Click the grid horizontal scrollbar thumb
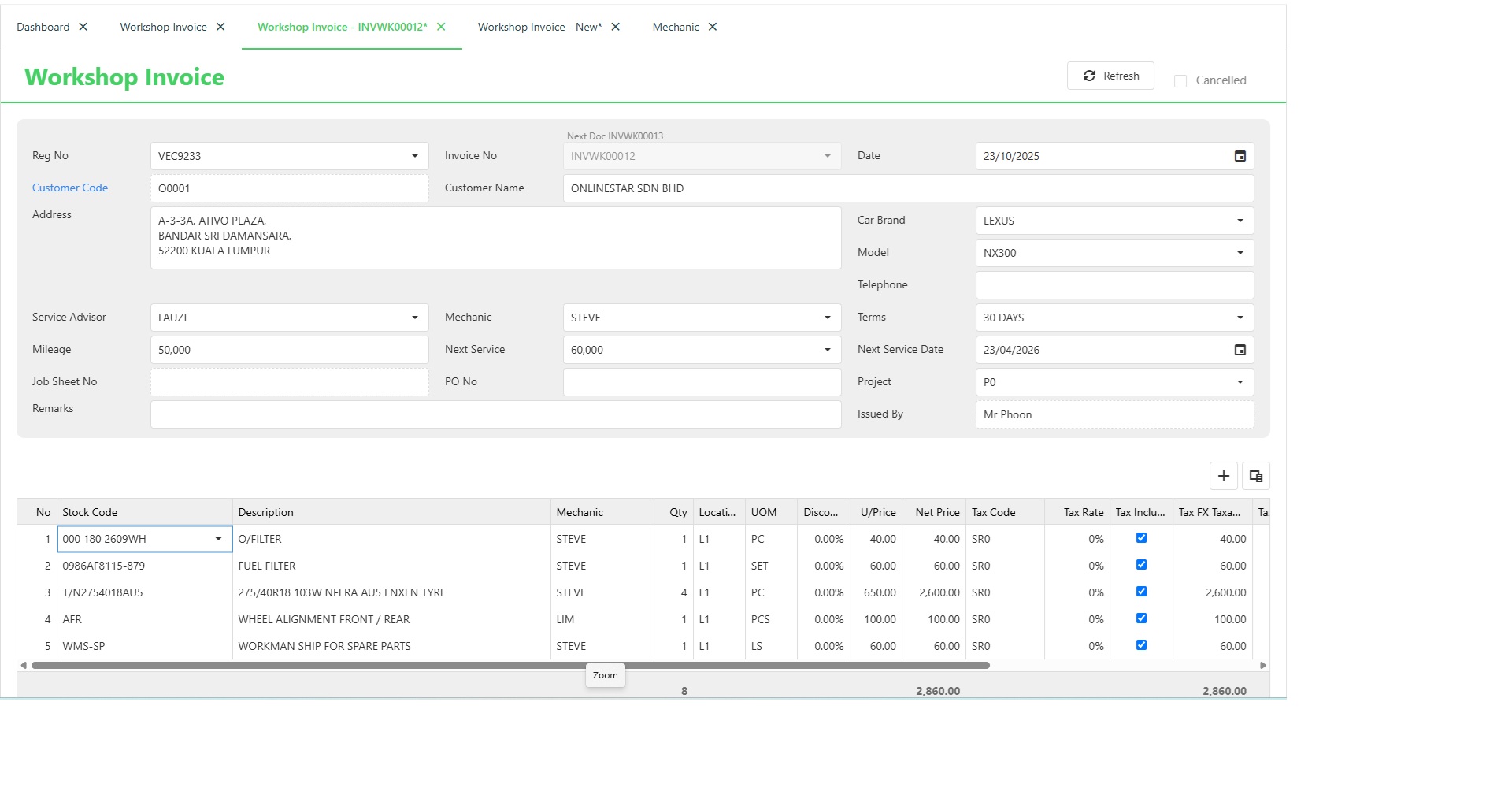The height and width of the screenshot is (806, 1512). click(510, 666)
